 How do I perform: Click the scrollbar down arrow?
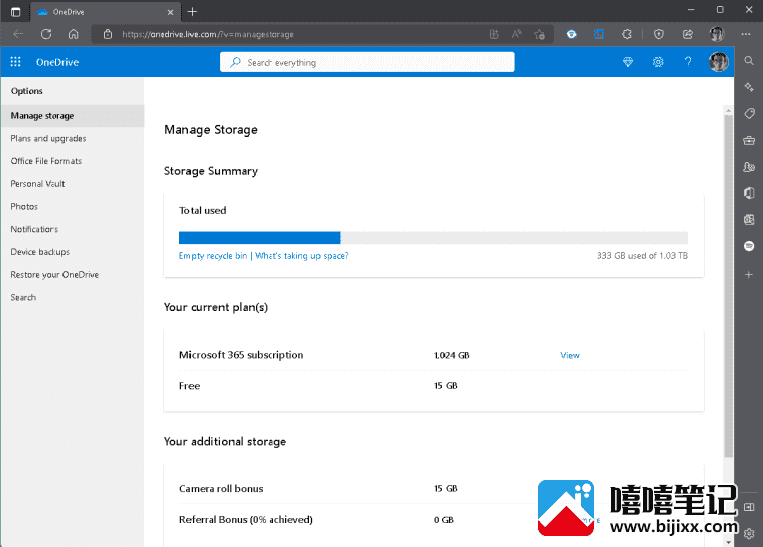point(728,542)
